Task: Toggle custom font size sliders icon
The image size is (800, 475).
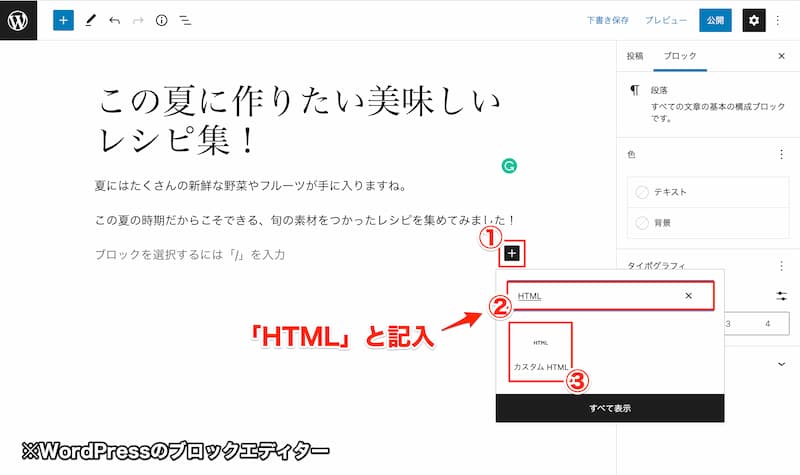Action: tap(781, 296)
